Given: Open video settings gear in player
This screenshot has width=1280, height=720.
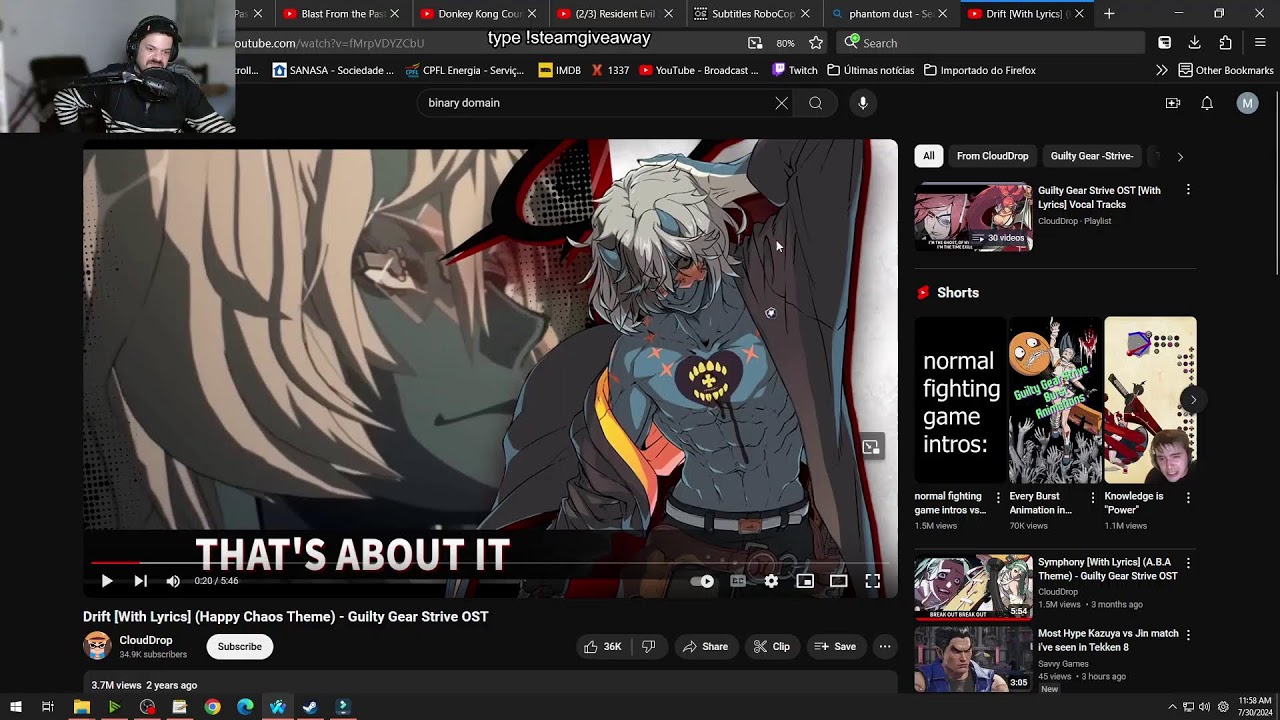Looking at the screenshot, I should click(771, 581).
